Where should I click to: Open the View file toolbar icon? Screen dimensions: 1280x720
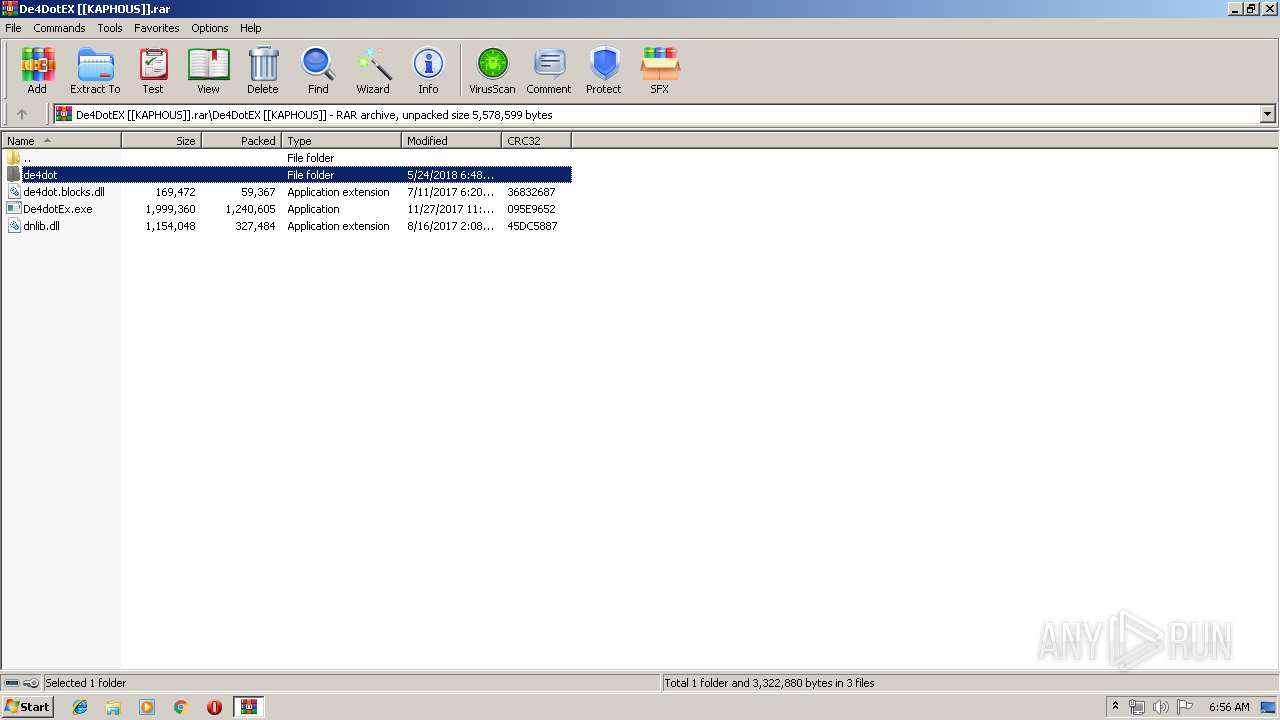[x=208, y=70]
